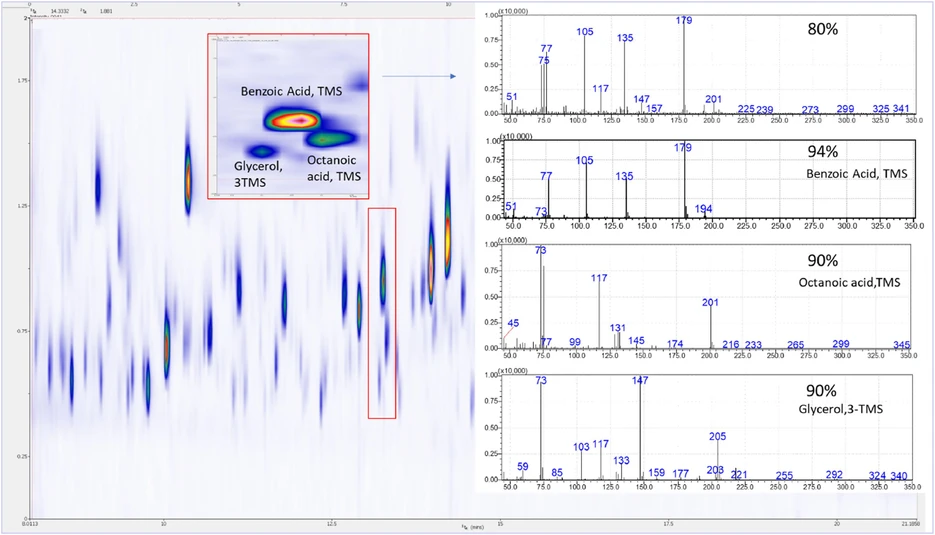Click peak label 255 in the Glycerol spectrum
The image size is (935, 535).
(785, 475)
